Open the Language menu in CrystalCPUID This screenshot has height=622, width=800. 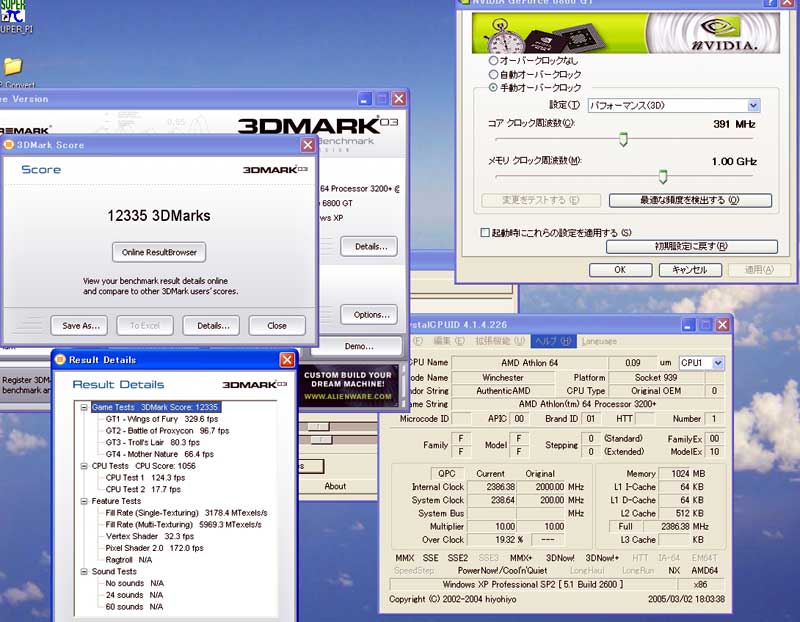599,341
